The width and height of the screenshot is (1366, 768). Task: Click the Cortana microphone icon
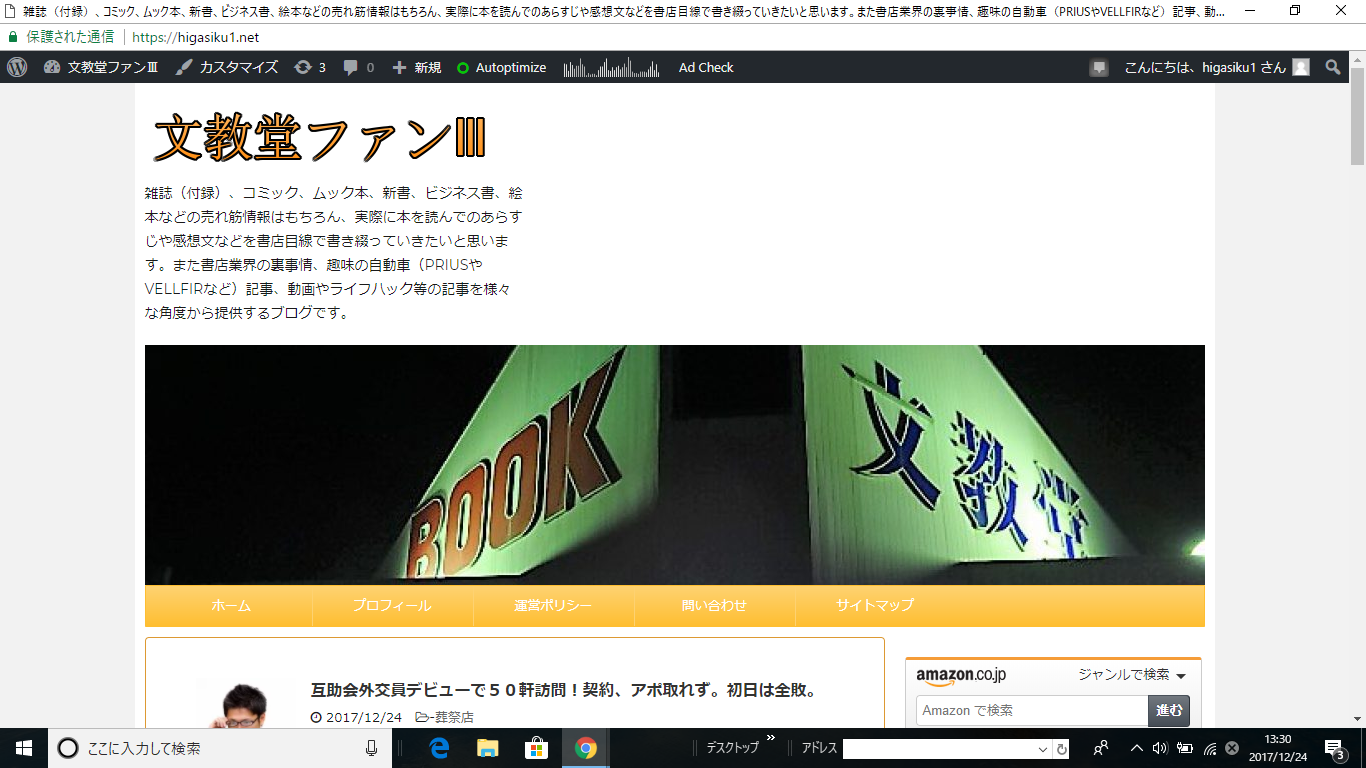pos(371,748)
